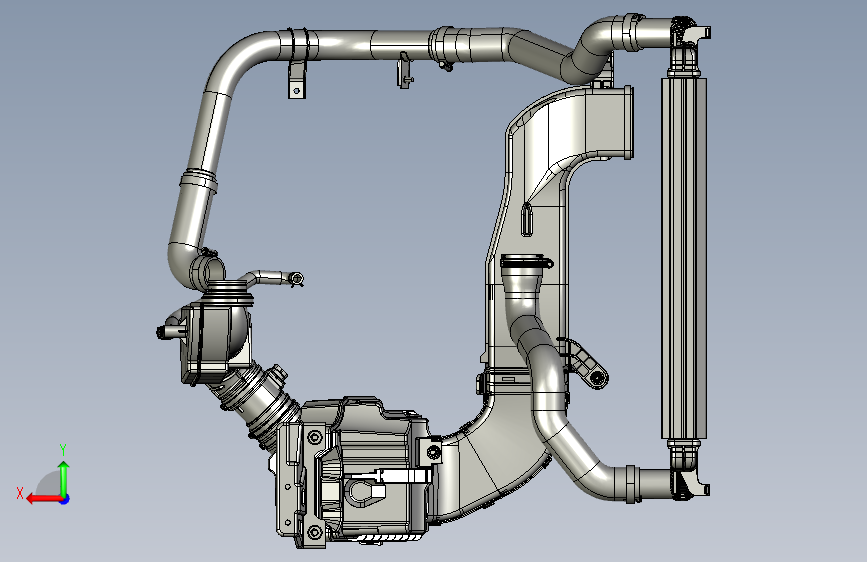
Task: Click the green Y axis arrow on the triad
Action: (64, 479)
